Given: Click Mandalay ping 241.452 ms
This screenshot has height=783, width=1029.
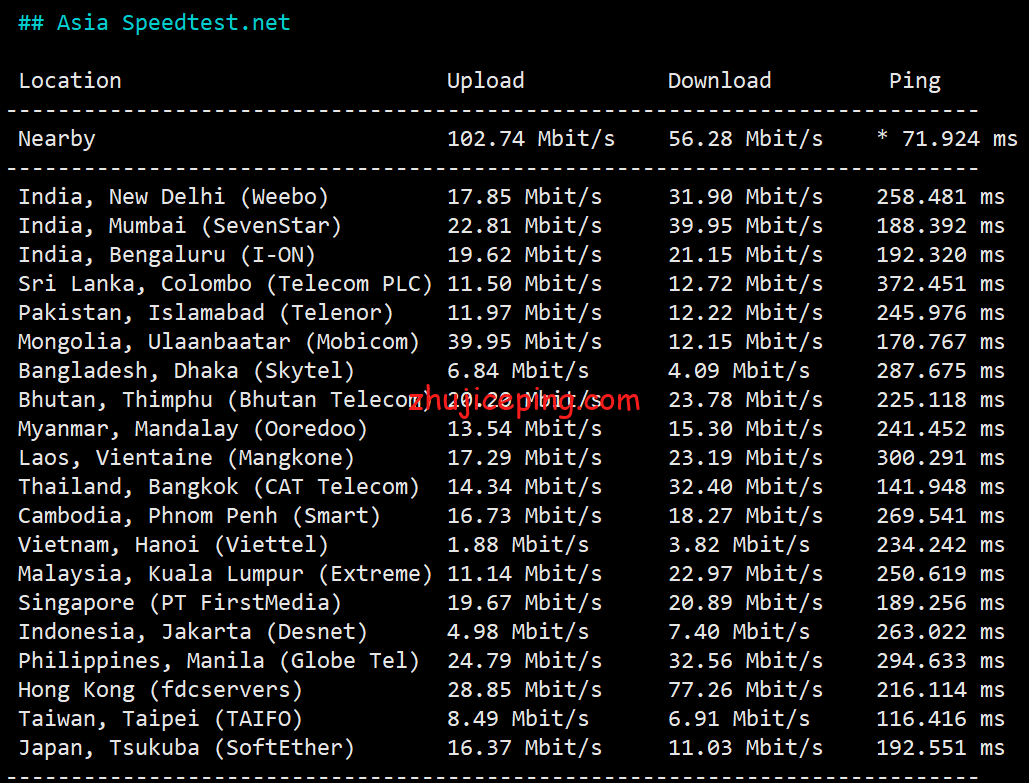Looking at the screenshot, I should point(940,429).
